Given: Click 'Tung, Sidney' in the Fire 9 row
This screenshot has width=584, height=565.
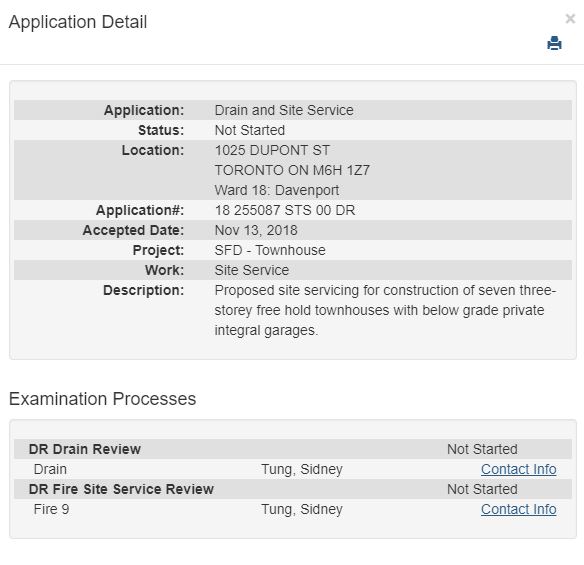Looking at the screenshot, I should click(302, 509).
